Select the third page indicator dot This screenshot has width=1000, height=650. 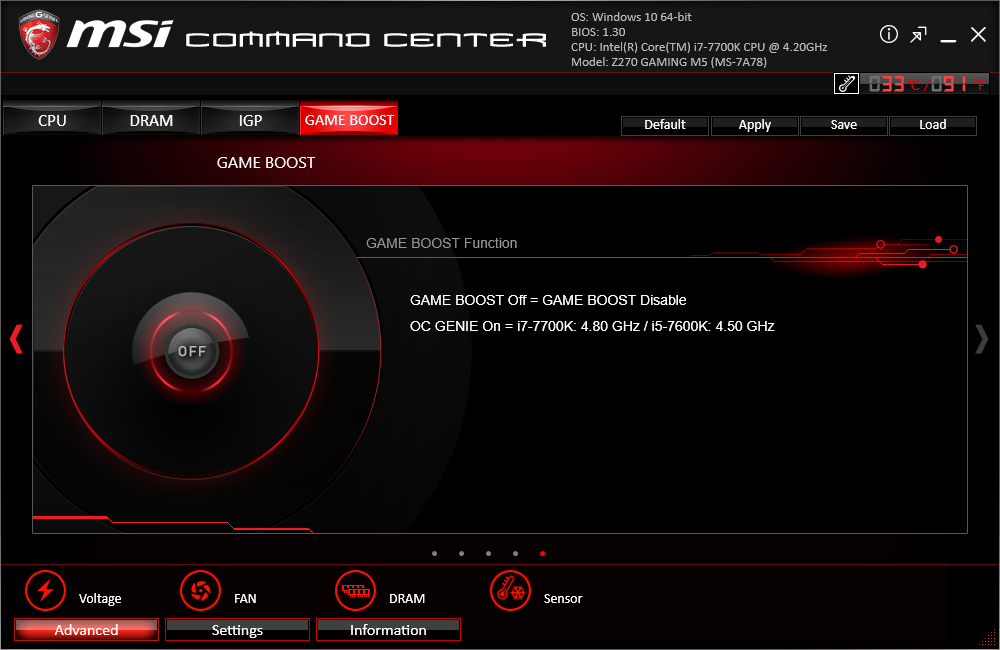pyautogui.click(x=489, y=554)
